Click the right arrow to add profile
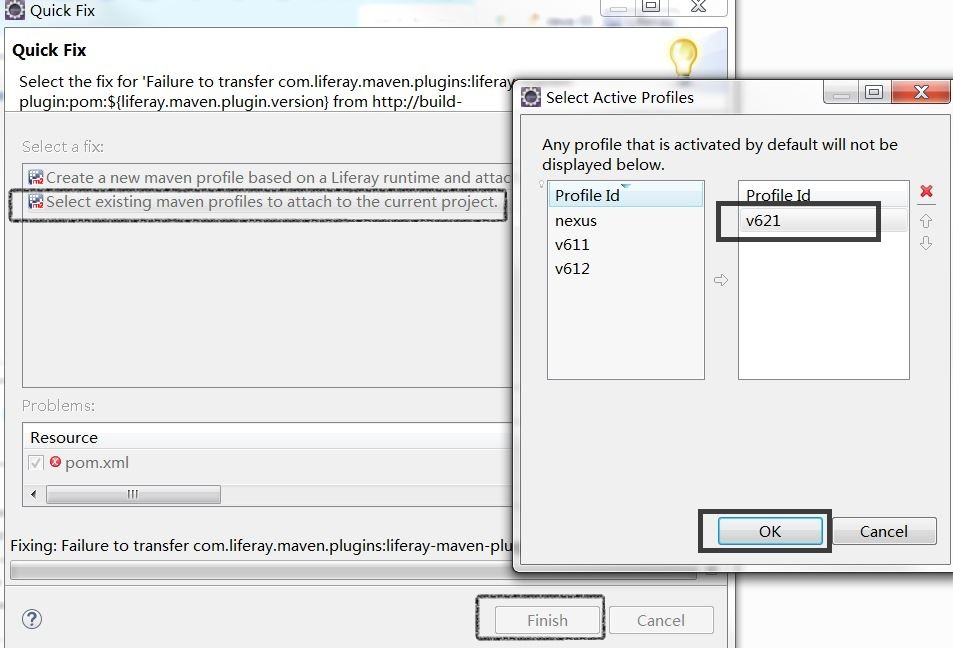Viewport: 953px width, 648px height. point(721,280)
